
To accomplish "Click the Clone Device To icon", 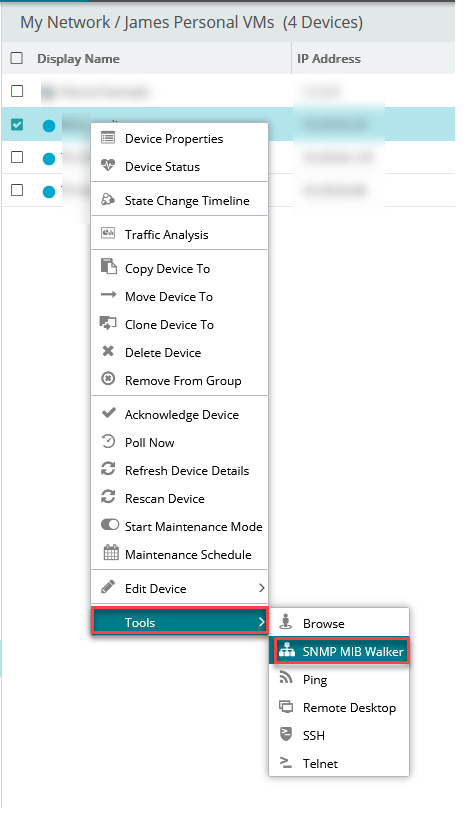I will (108, 323).
